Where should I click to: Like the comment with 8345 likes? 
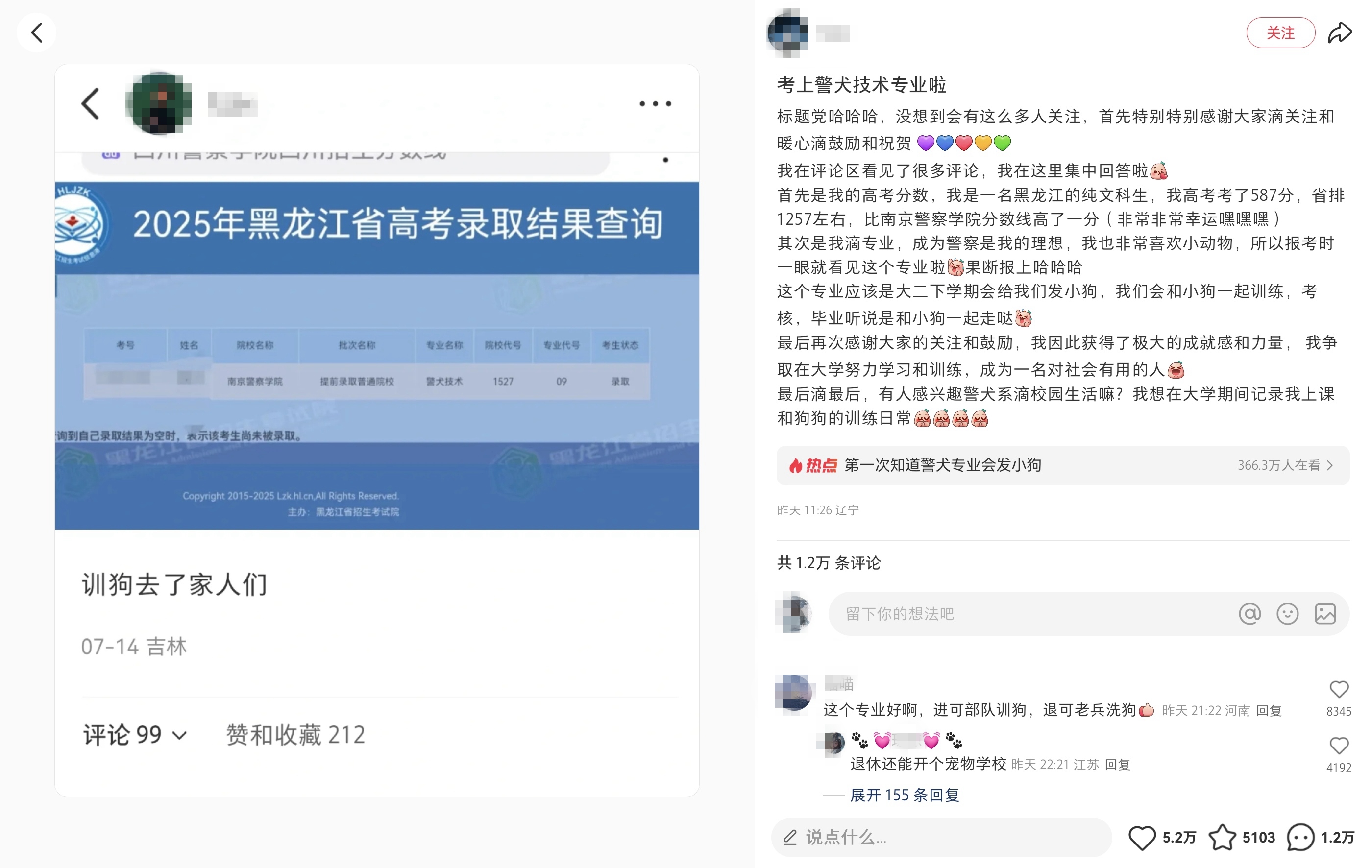pyautogui.click(x=1339, y=689)
